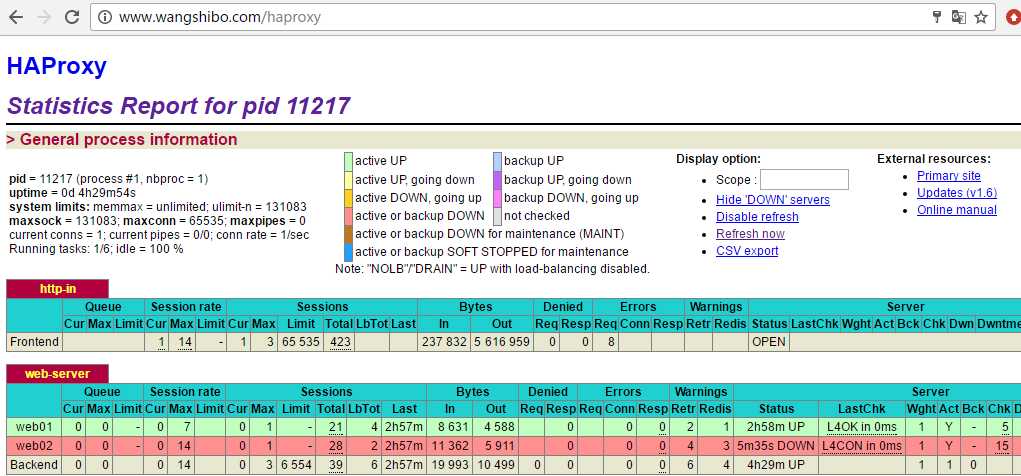Click the web-server proxy name label

coord(57,374)
